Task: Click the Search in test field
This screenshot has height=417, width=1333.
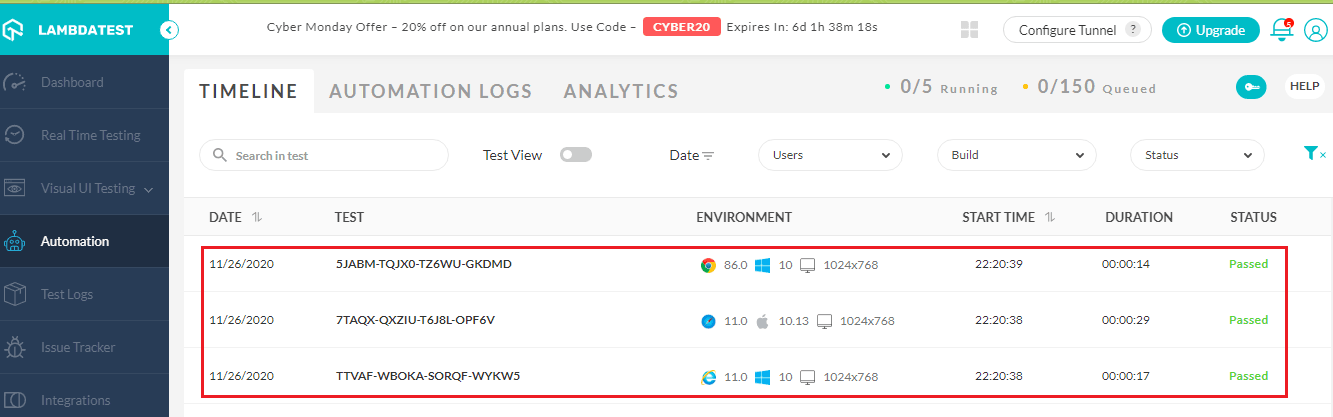Action: [324, 155]
